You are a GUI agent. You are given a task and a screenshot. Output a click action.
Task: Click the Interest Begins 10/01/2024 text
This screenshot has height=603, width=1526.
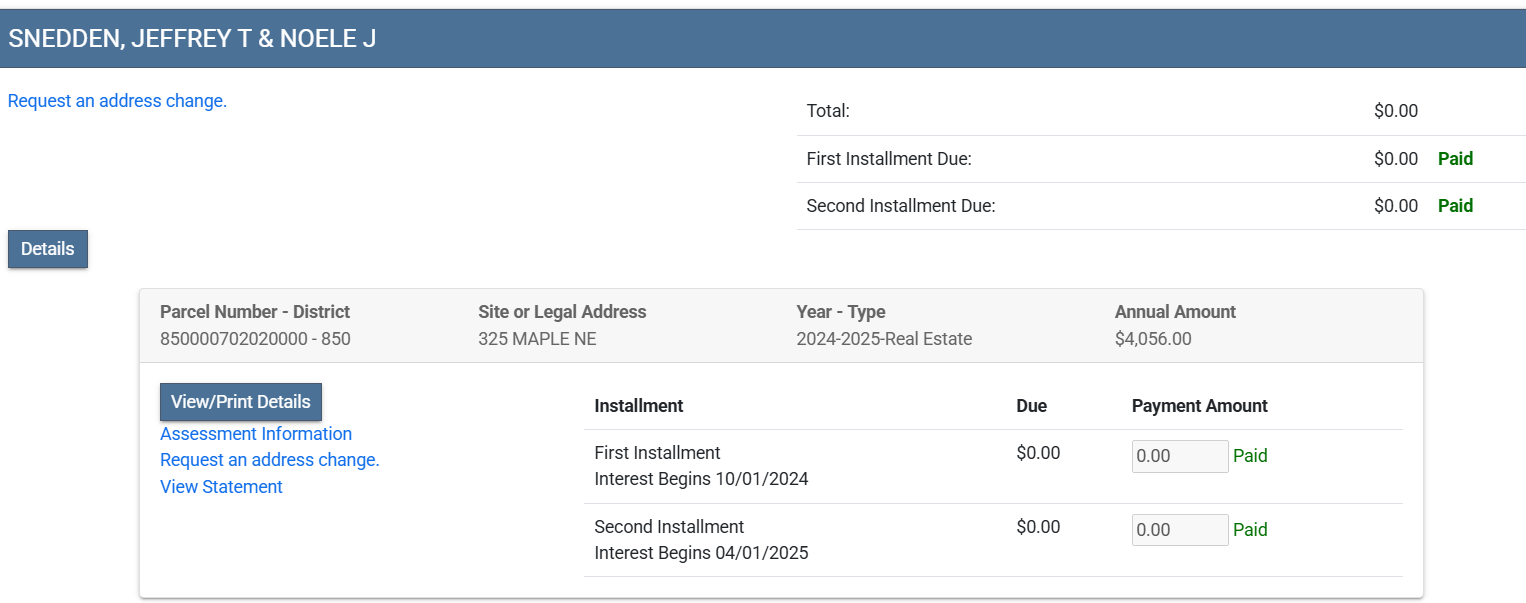(x=701, y=479)
